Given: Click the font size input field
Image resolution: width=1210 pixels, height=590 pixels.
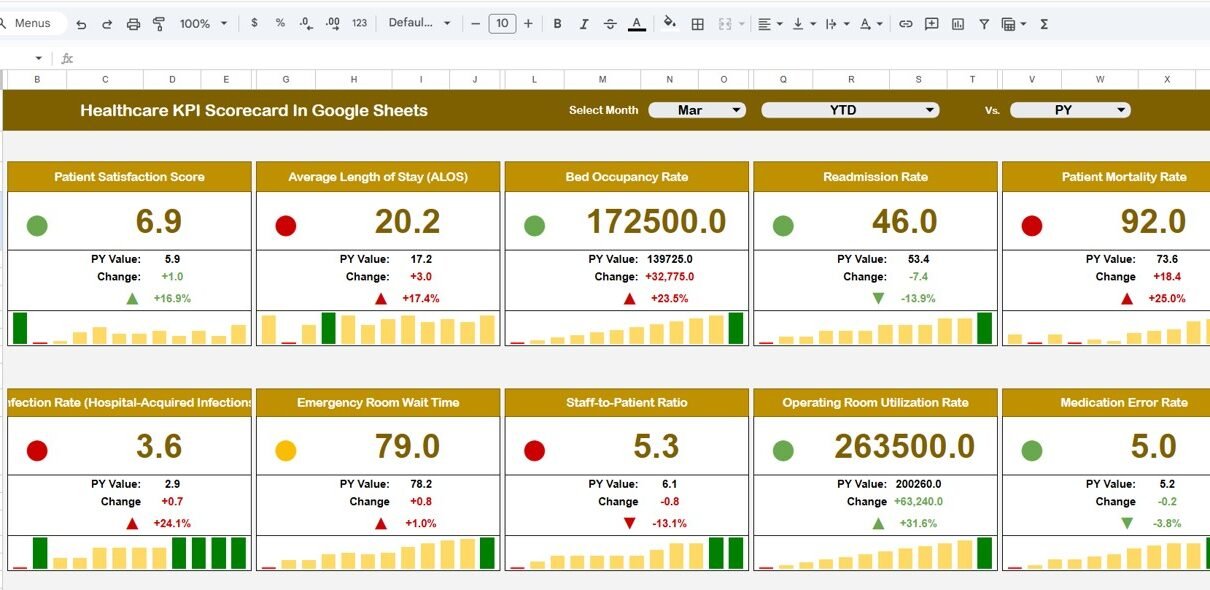Looking at the screenshot, I should pyautogui.click(x=502, y=23).
